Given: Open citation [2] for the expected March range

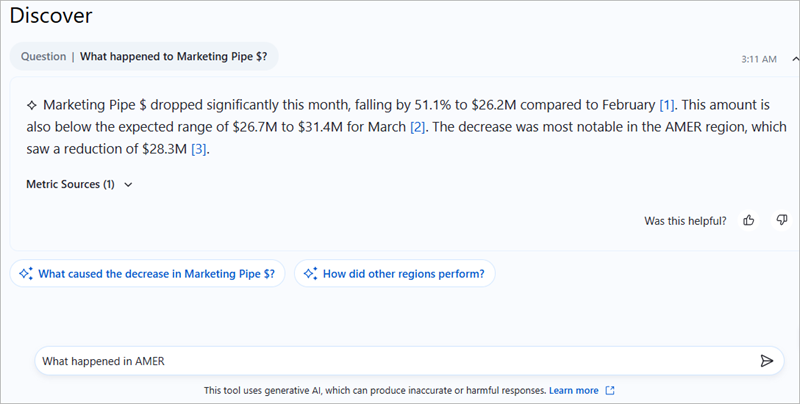Looking at the screenshot, I should pyautogui.click(x=417, y=126).
